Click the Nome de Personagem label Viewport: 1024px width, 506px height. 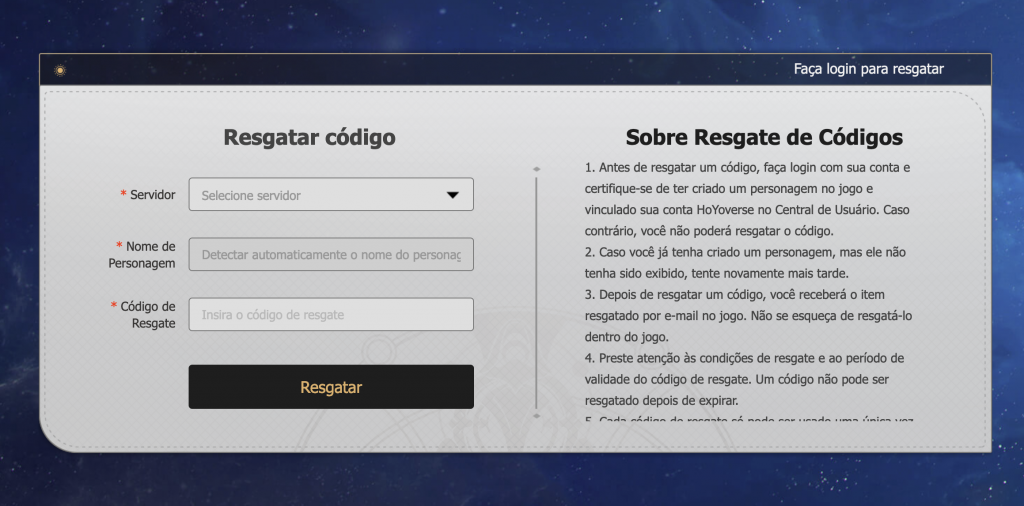click(145, 255)
